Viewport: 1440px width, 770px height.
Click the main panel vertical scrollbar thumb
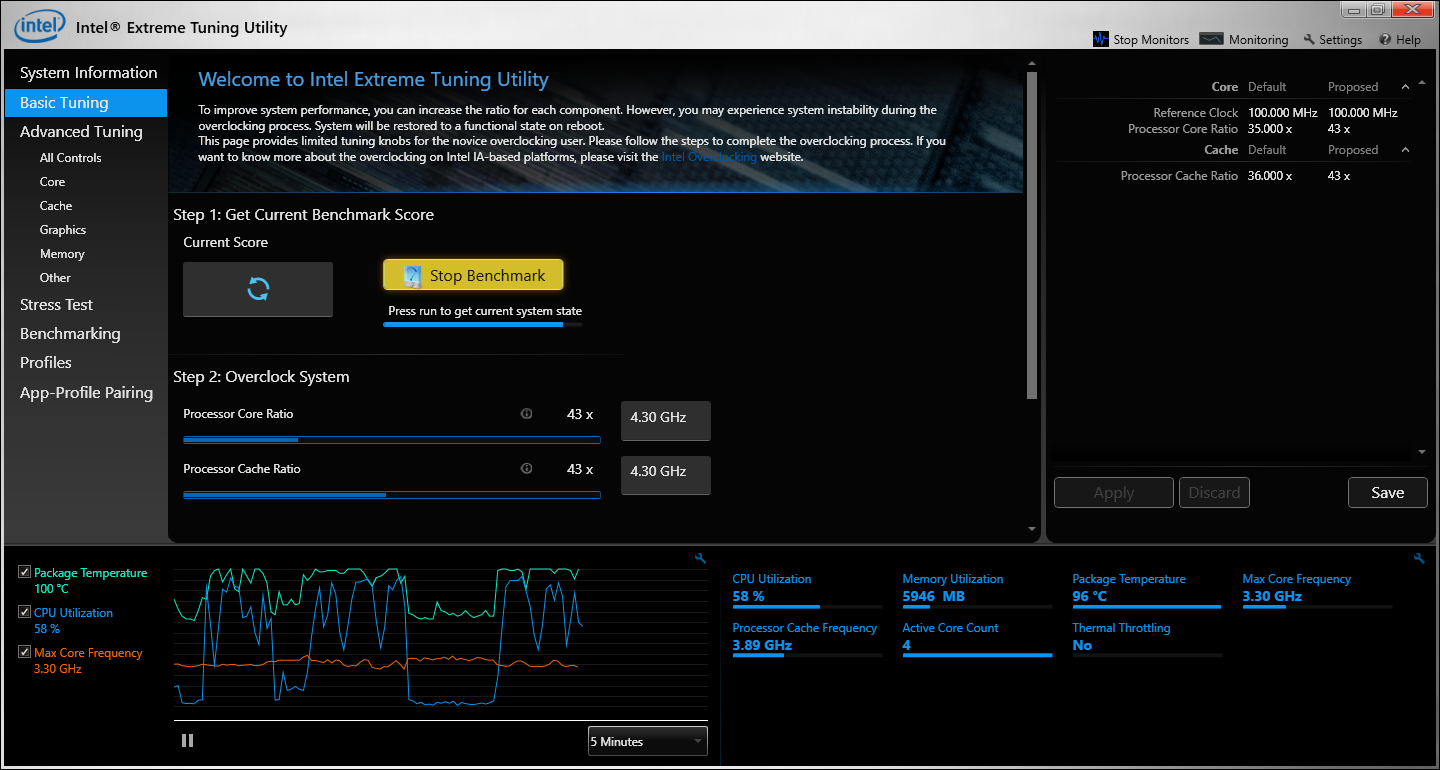coord(1032,236)
